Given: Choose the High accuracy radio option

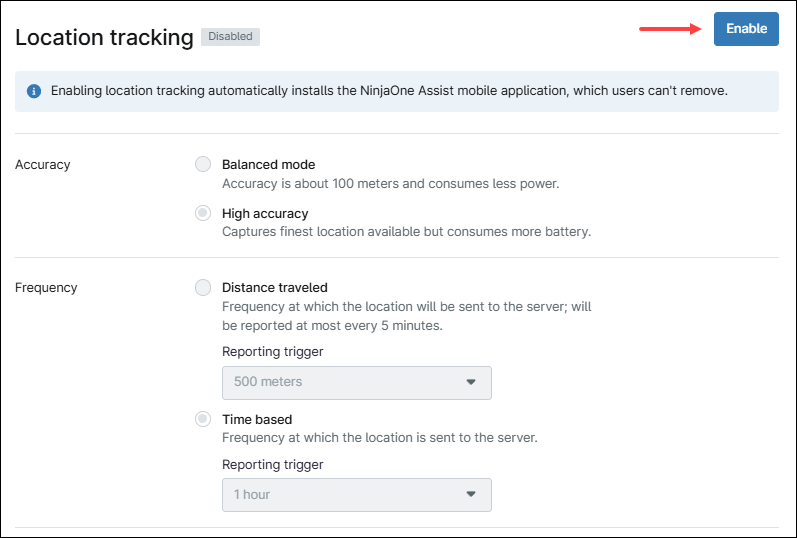Looking at the screenshot, I should (x=203, y=213).
